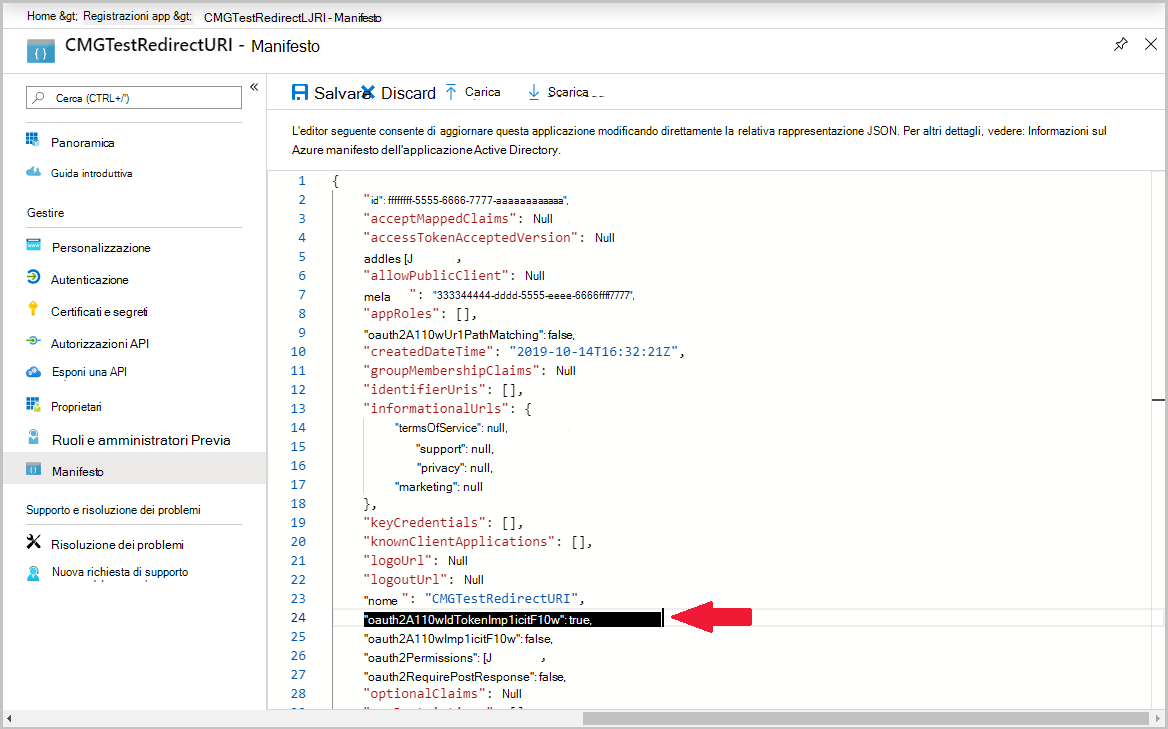Viewport: 1168px width, 729px height.
Task: Click the accessTokenAcceptedVersion line
Action: 489,238
